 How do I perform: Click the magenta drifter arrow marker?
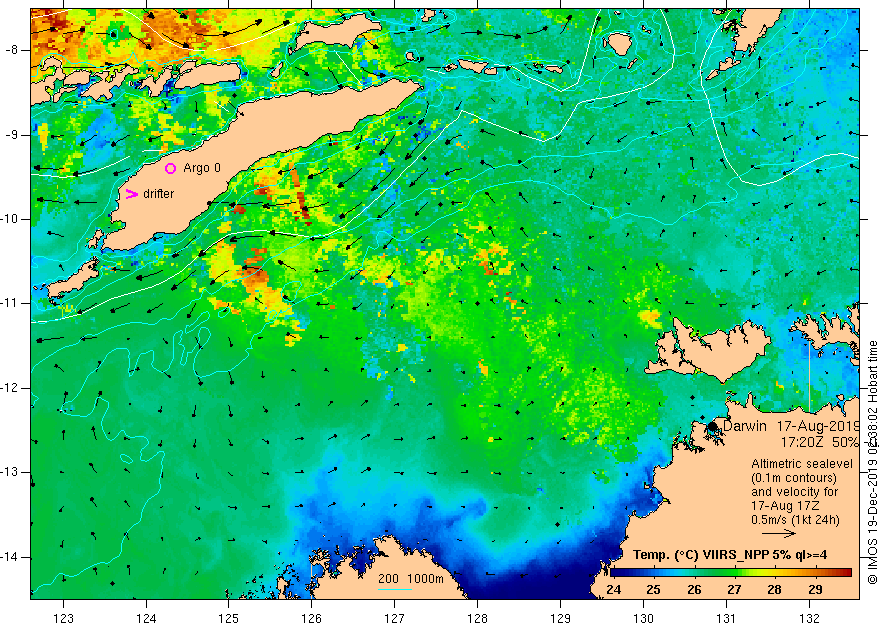click(131, 194)
